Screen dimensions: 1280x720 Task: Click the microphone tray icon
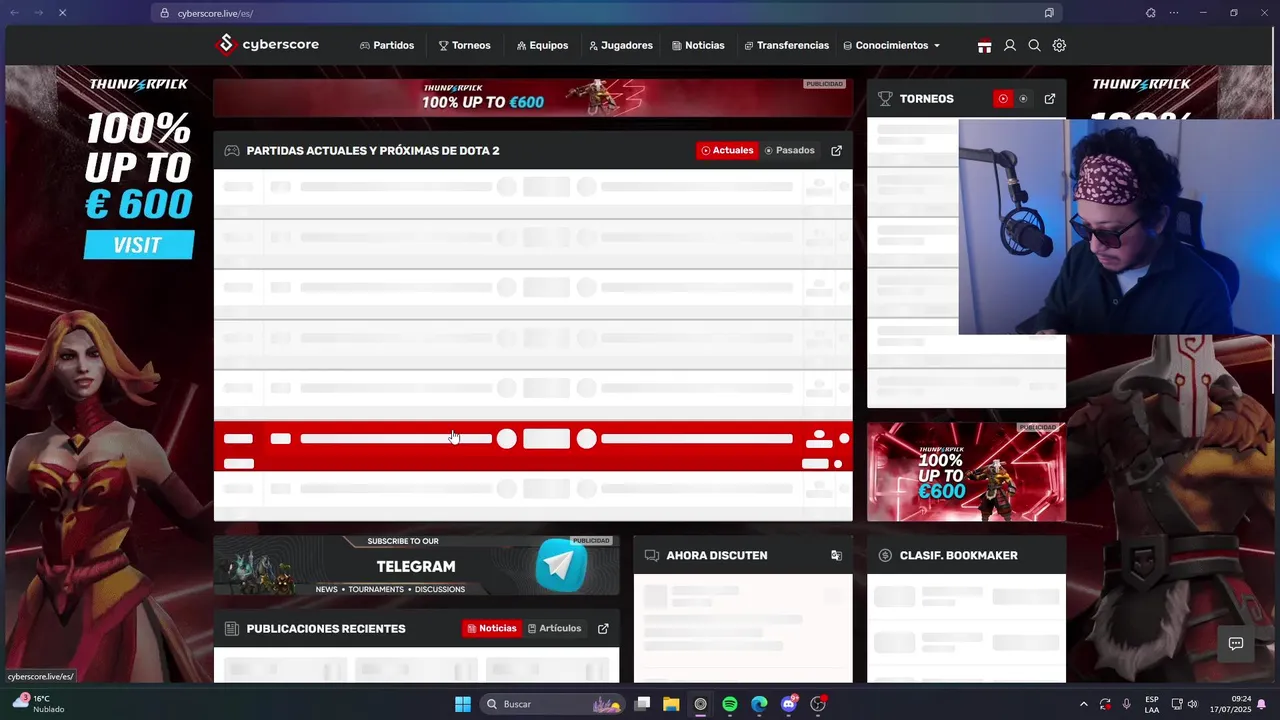(x=1127, y=704)
